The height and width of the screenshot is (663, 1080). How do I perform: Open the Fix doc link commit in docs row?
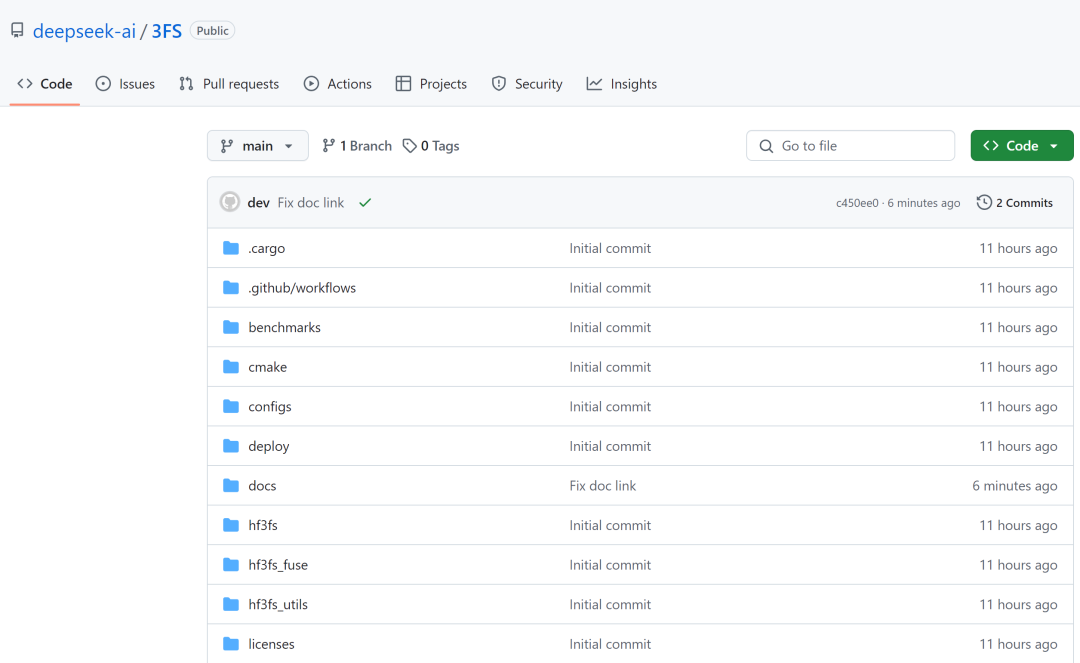click(x=603, y=485)
